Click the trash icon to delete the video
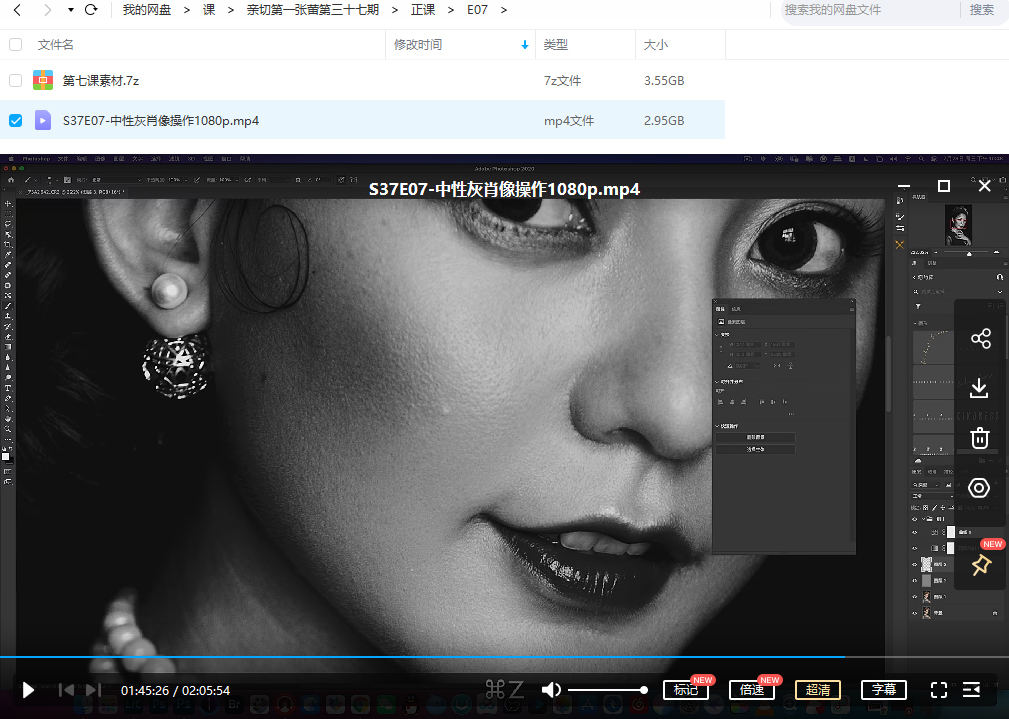 [980, 438]
